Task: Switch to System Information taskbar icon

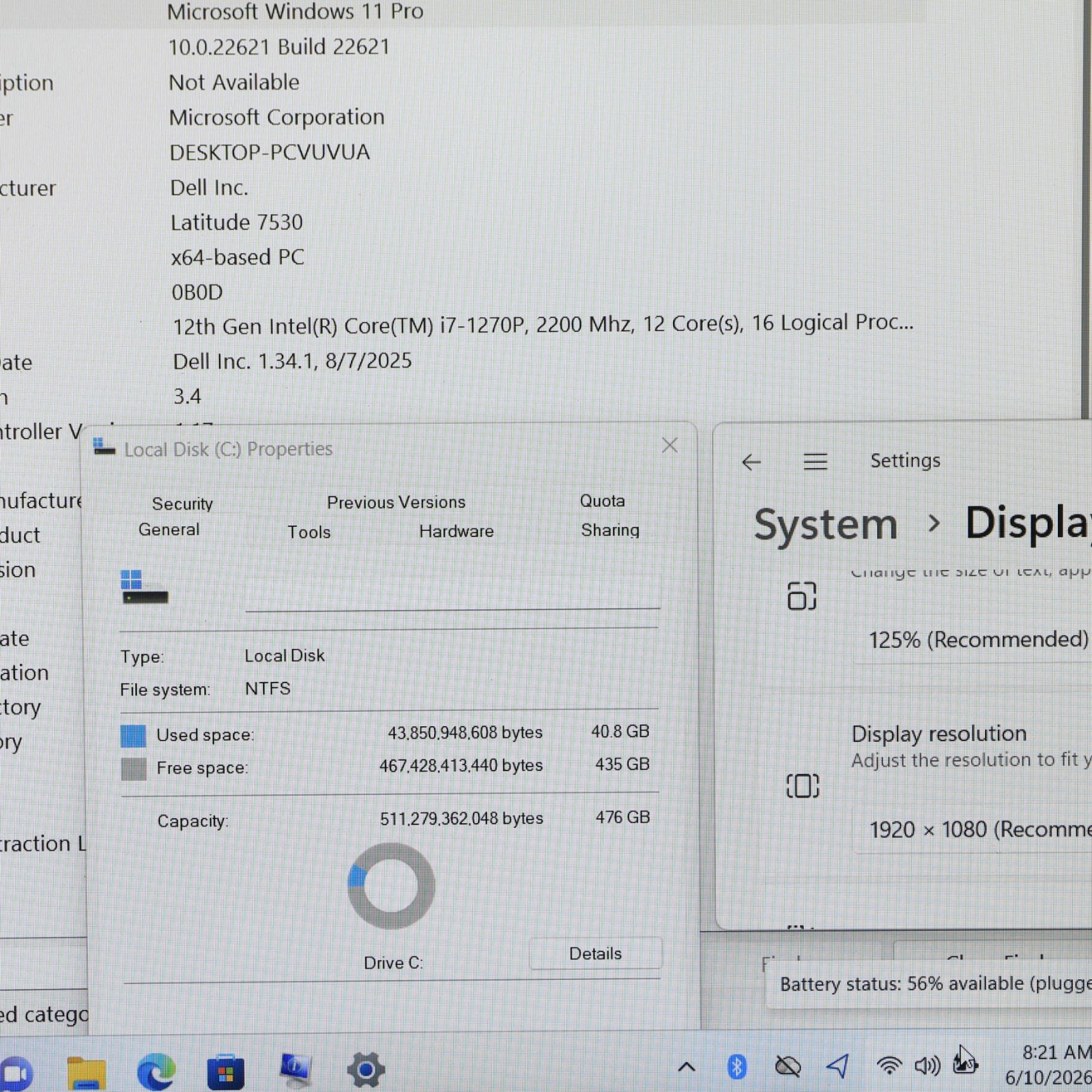Action: pos(295,1069)
